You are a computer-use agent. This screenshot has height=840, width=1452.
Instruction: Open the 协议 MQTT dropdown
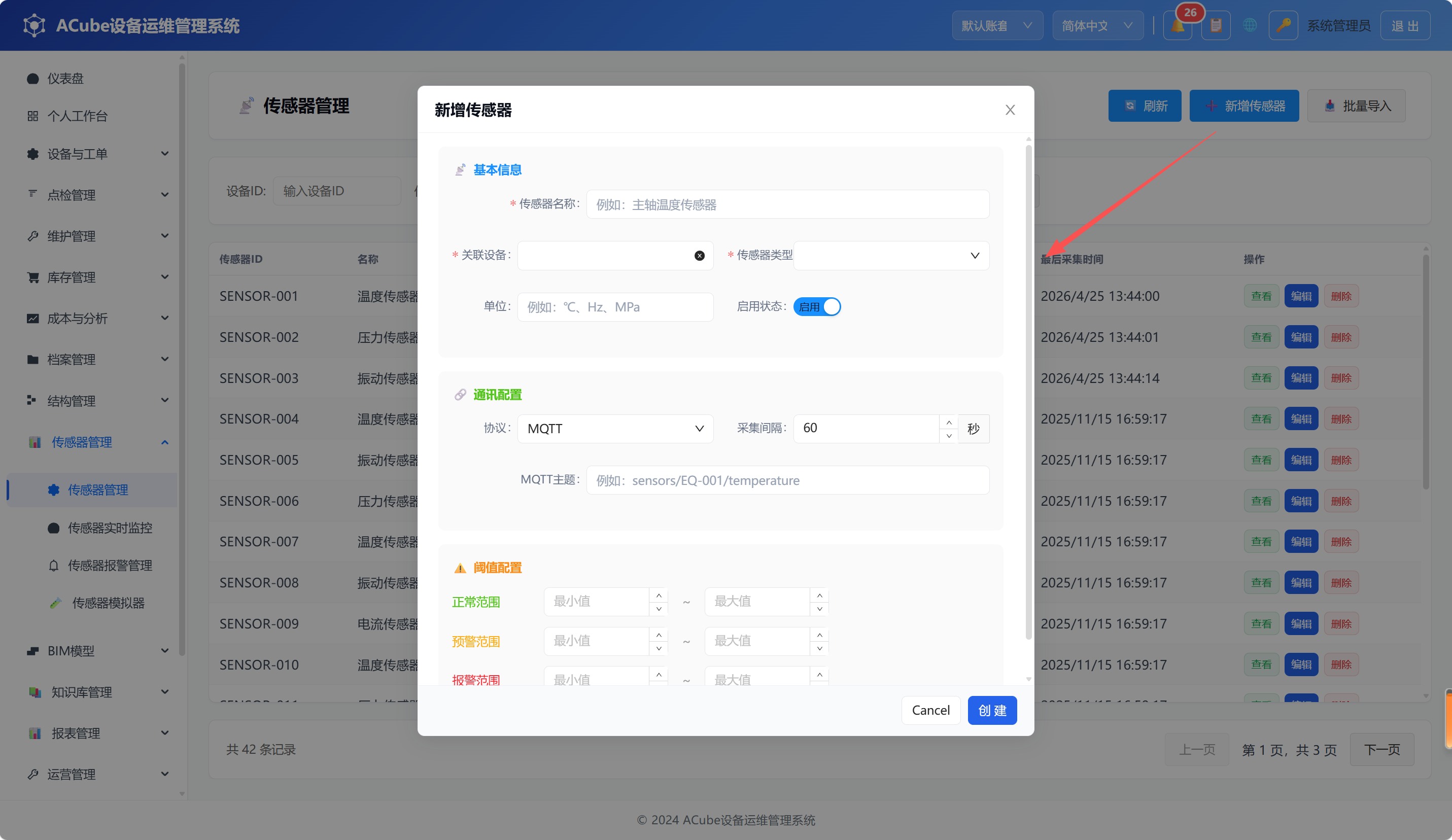pyautogui.click(x=615, y=429)
